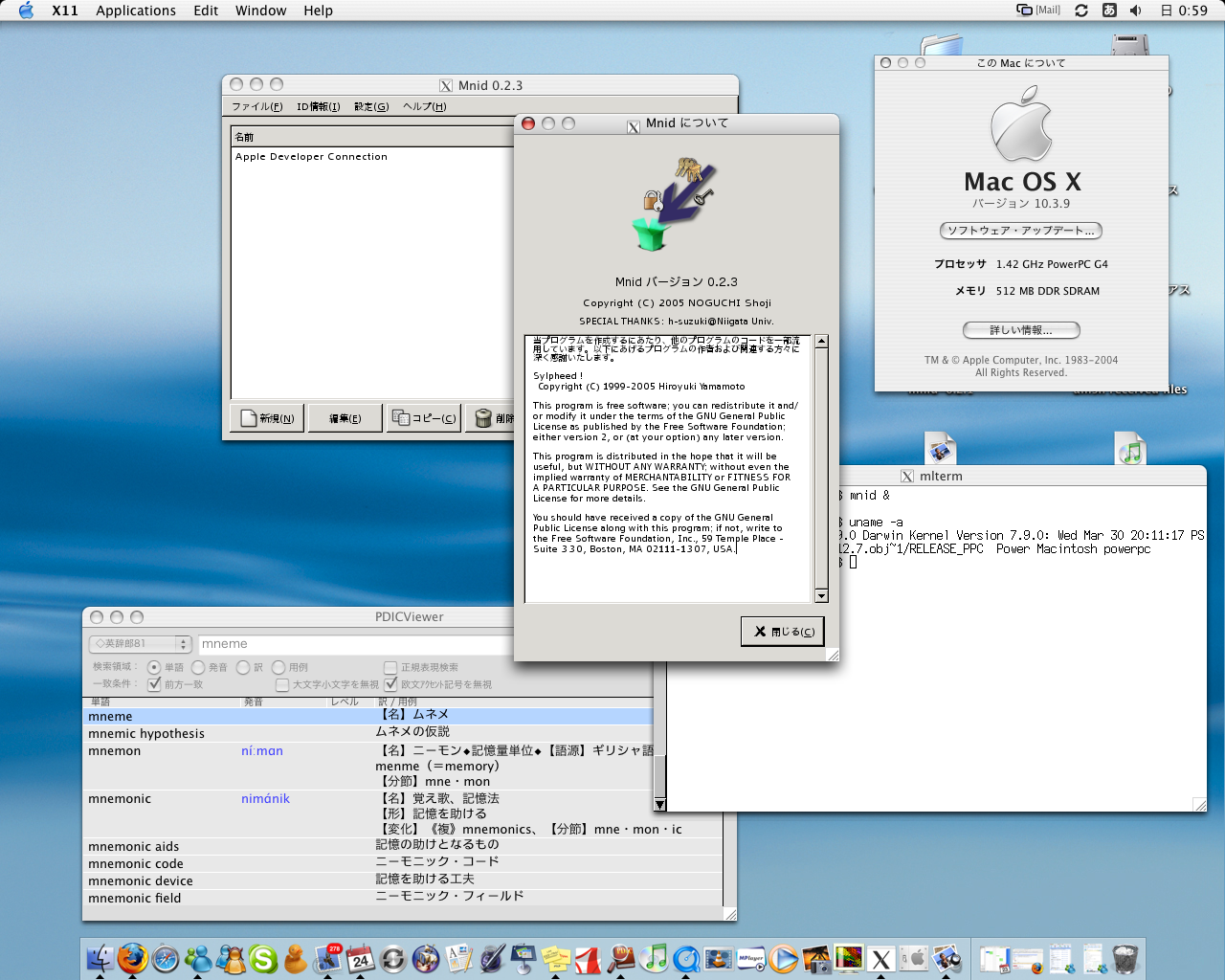1225x980 pixels.
Task: Click the license text scrollbar up arrow
Action: [x=820, y=342]
